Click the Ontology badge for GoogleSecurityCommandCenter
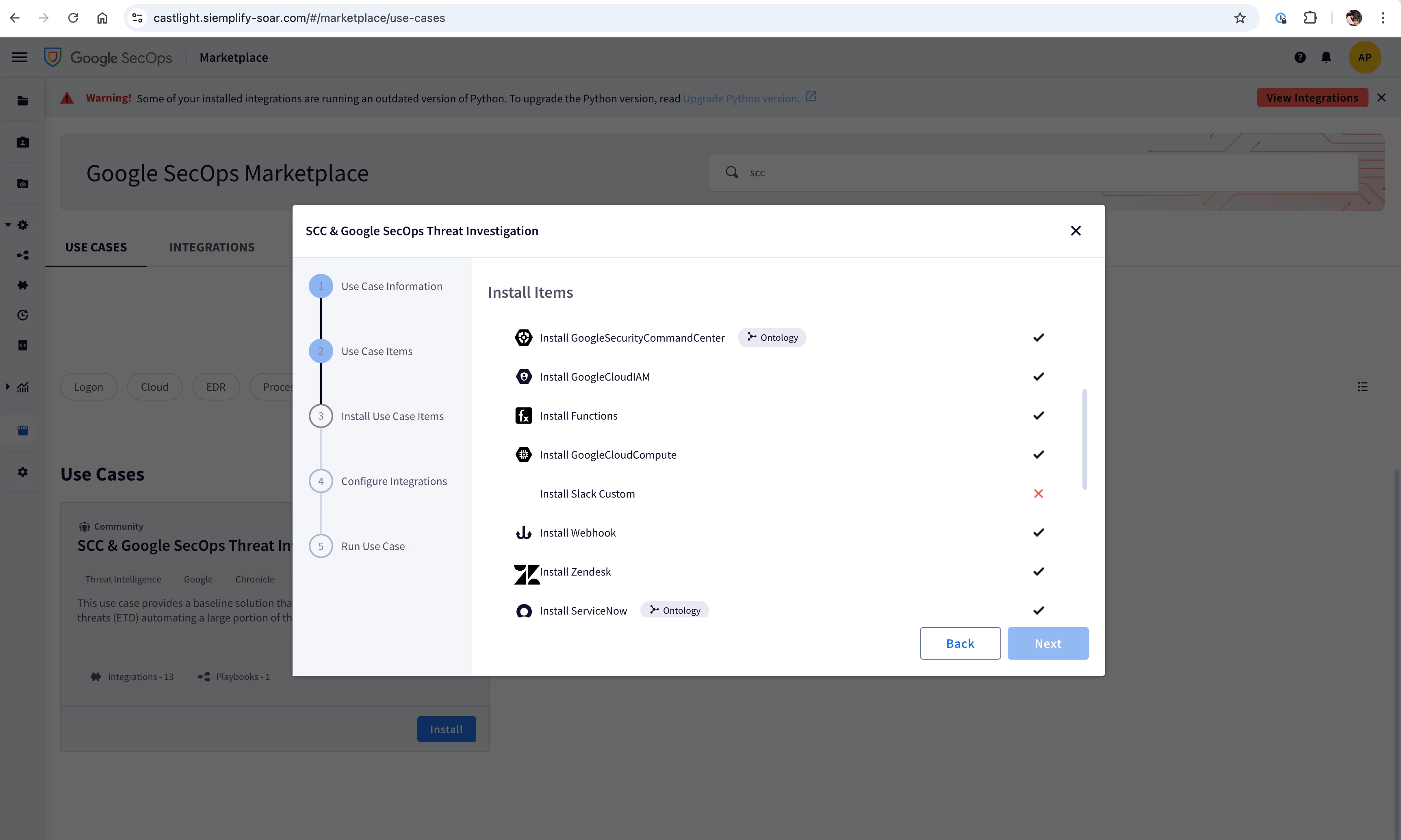The image size is (1401, 840). click(772, 338)
